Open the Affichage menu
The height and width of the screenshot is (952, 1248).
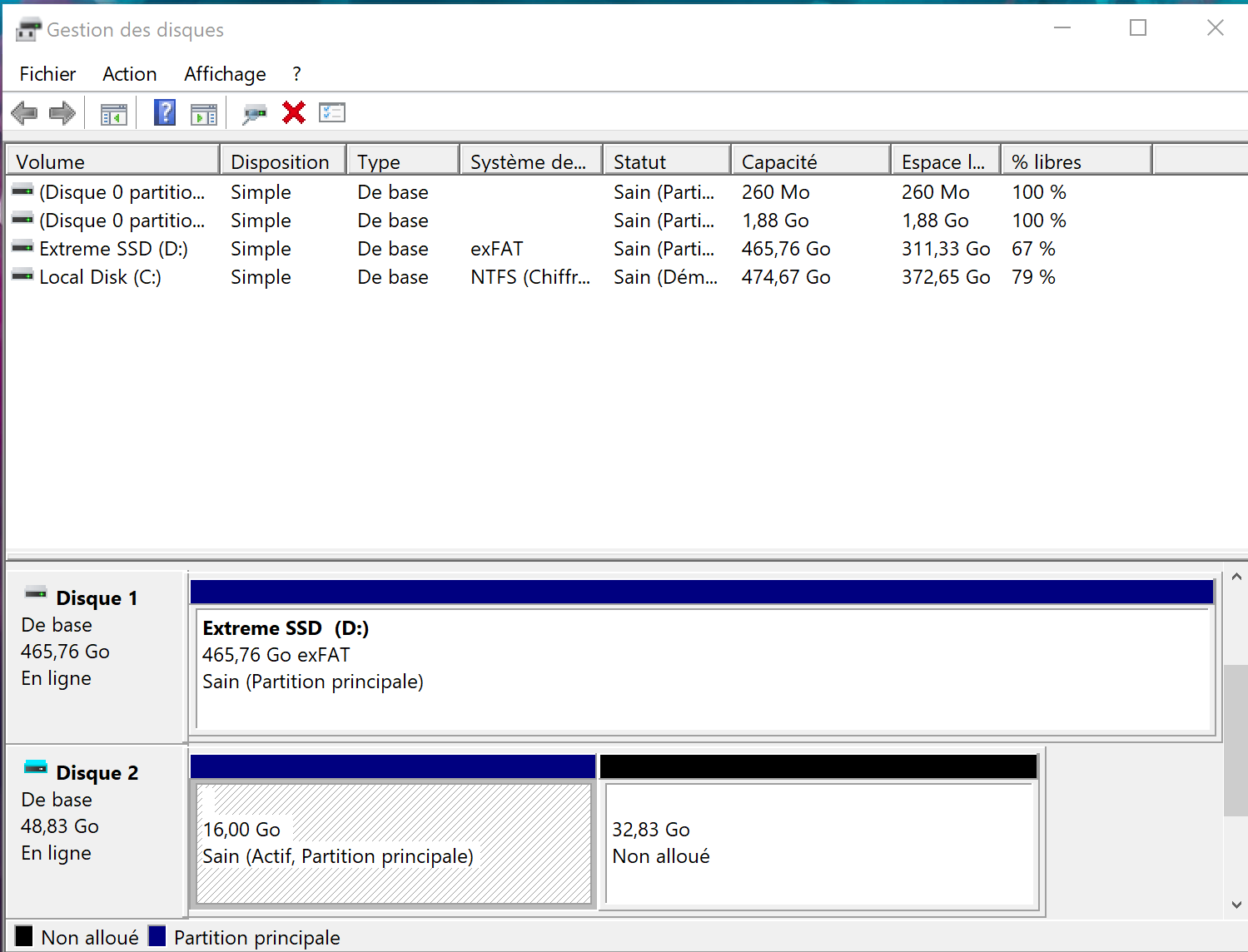coord(225,74)
